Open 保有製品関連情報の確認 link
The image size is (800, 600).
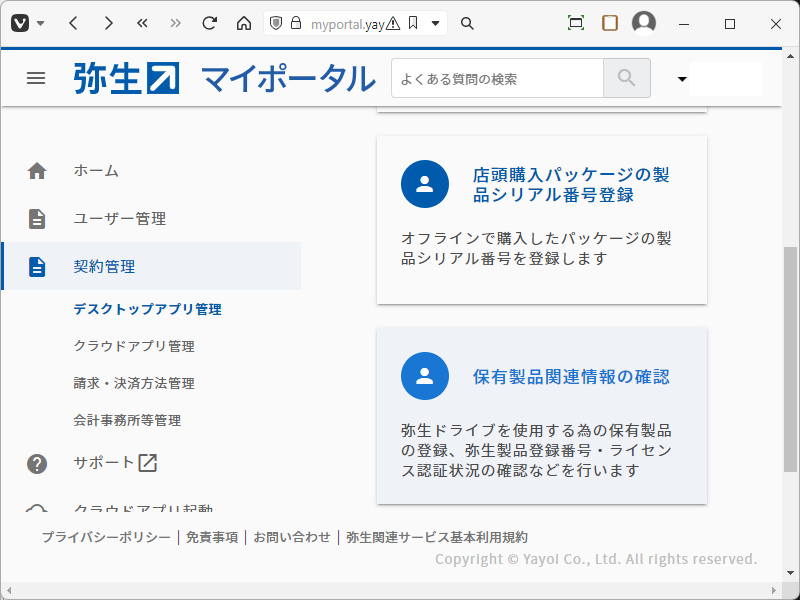tap(571, 377)
